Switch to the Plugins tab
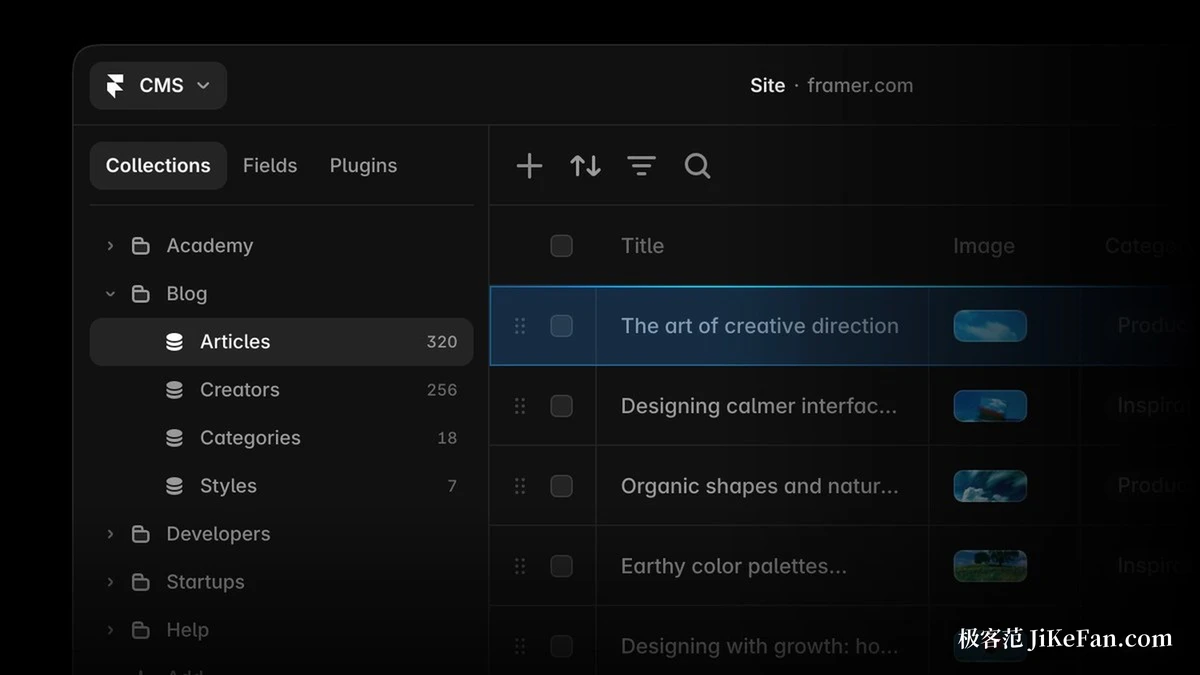 point(363,166)
